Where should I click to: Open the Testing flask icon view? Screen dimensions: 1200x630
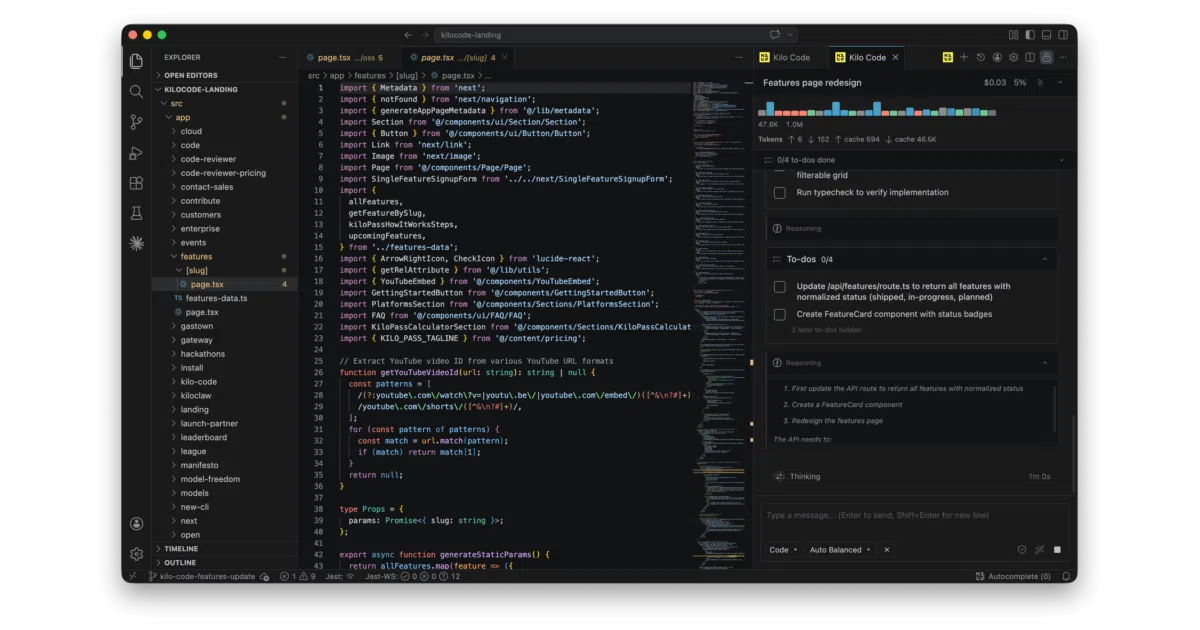[136, 213]
